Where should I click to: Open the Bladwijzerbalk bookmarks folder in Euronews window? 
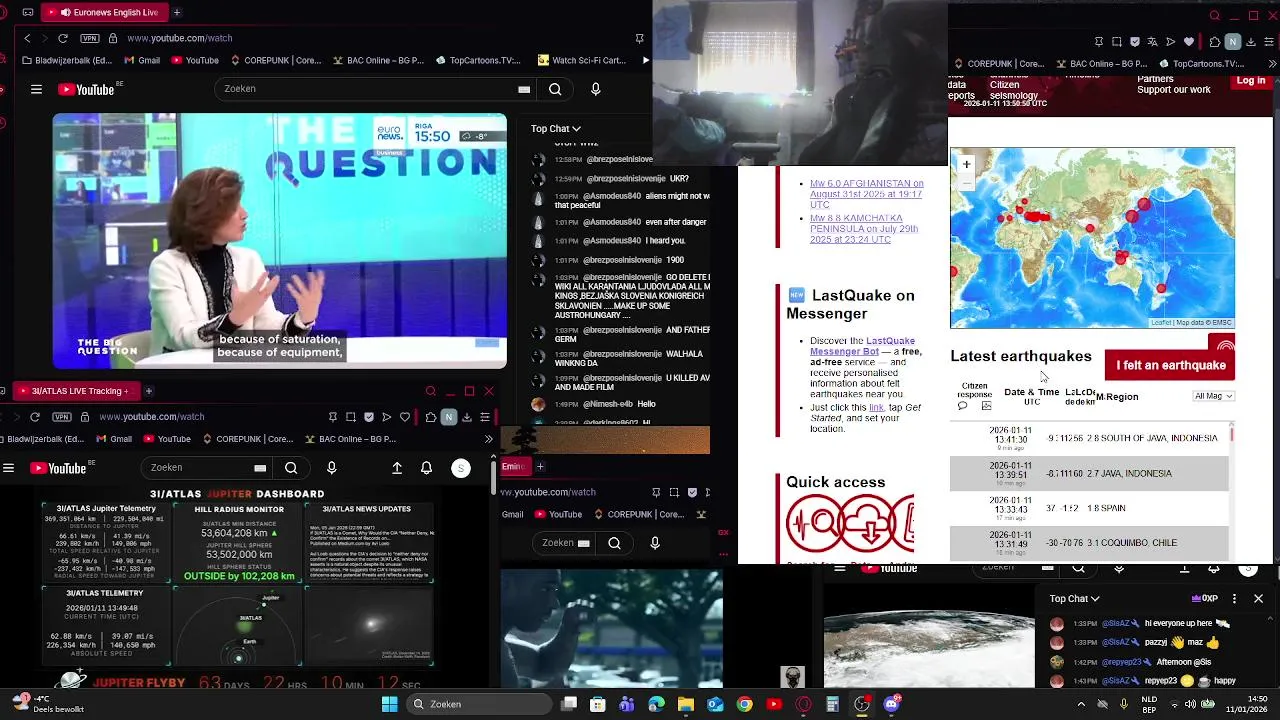[66, 60]
